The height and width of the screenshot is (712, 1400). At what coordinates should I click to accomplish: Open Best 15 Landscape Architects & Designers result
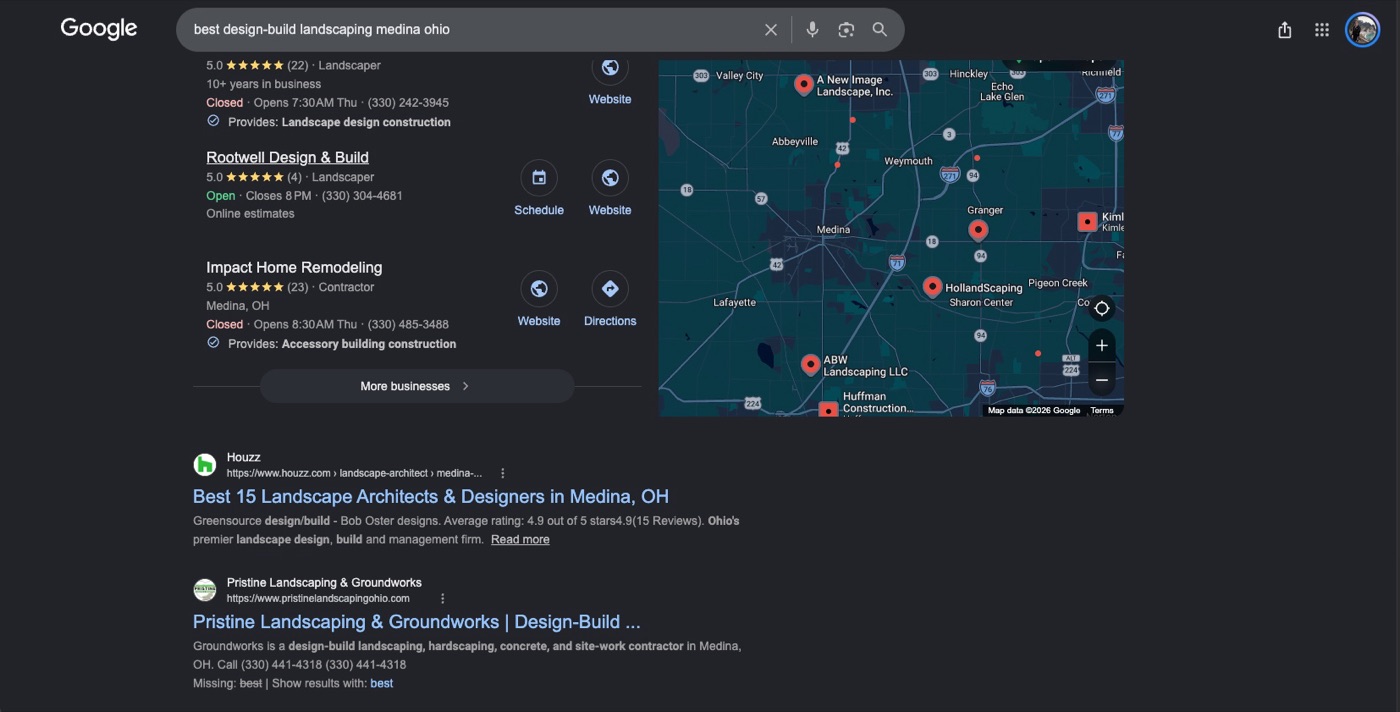coord(431,496)
